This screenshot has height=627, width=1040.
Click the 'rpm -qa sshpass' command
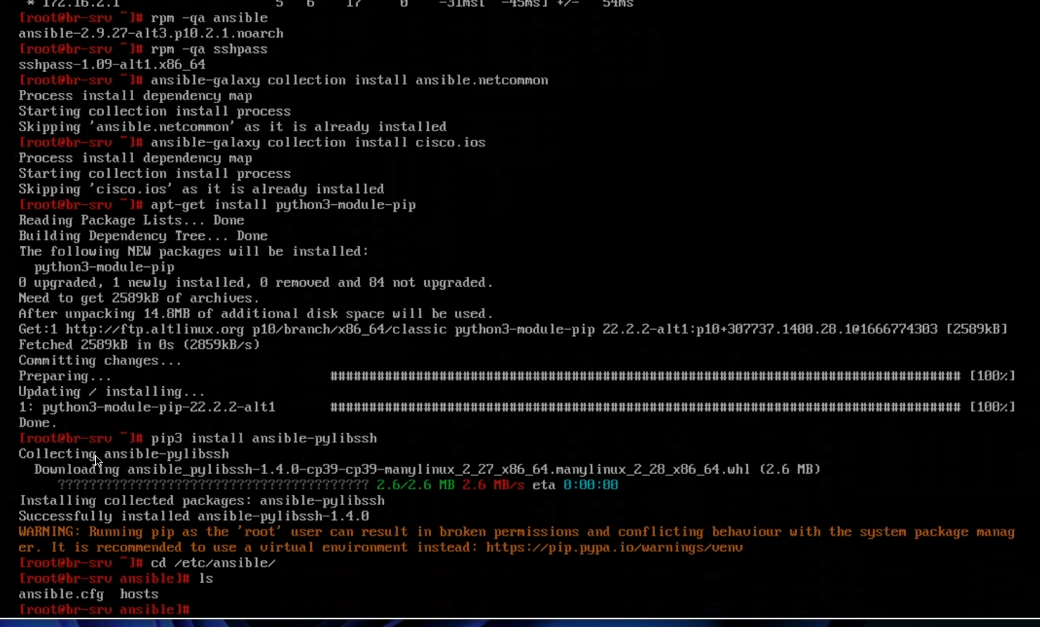(209, 49)
